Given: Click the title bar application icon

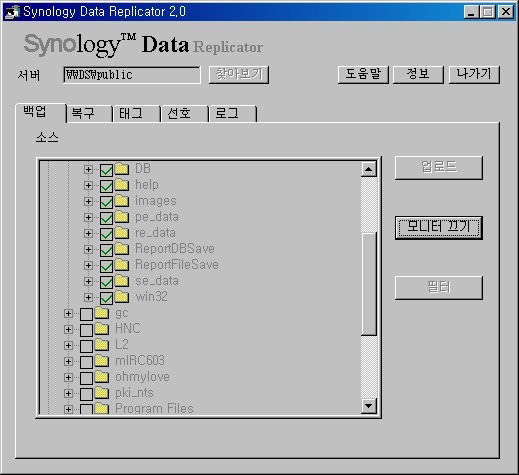Looking at the screenshot, I should tap(12, 12).
